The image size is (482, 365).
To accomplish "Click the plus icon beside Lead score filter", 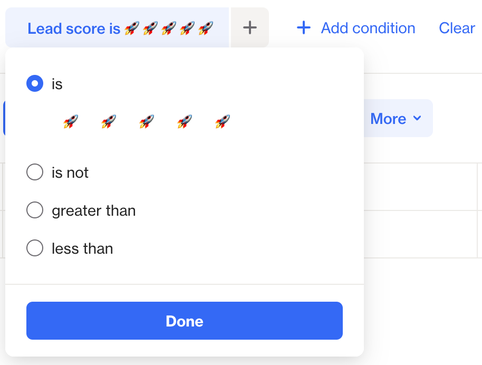I will point(250,28).
